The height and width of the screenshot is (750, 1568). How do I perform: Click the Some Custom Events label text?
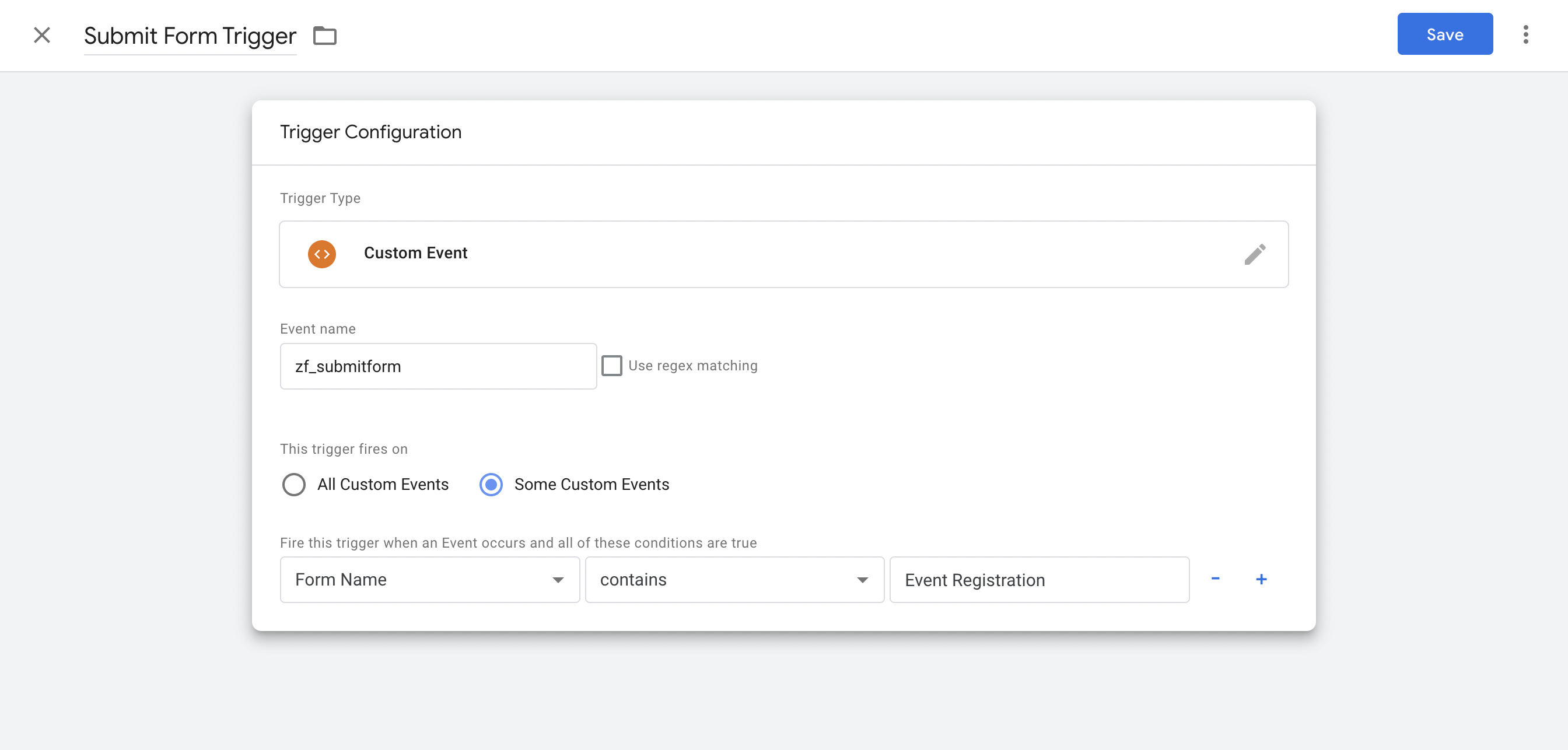click(591, 485)
